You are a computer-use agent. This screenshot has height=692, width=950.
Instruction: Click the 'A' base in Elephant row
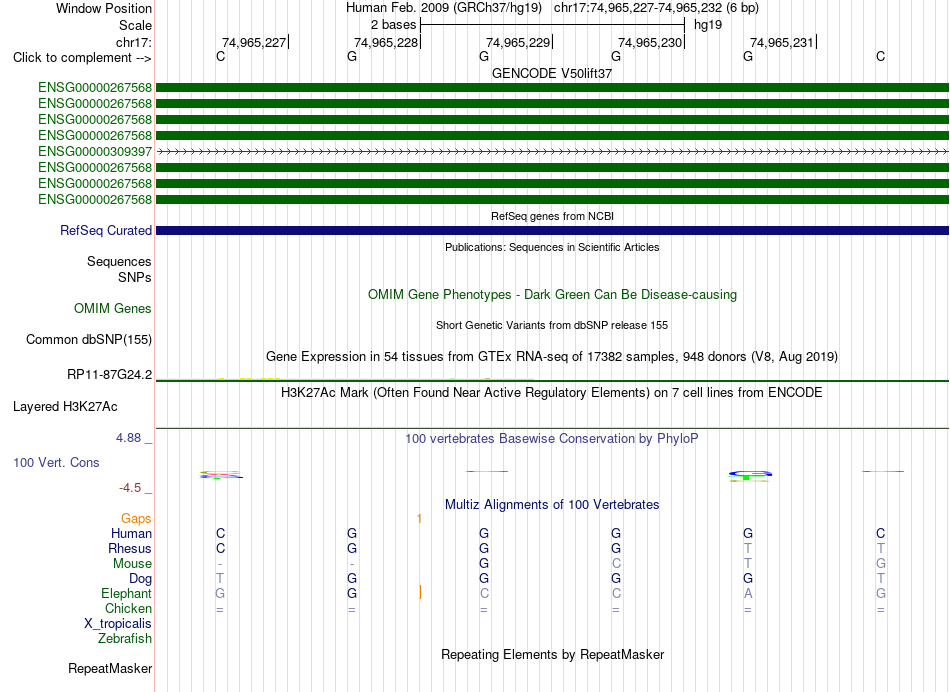748,594
